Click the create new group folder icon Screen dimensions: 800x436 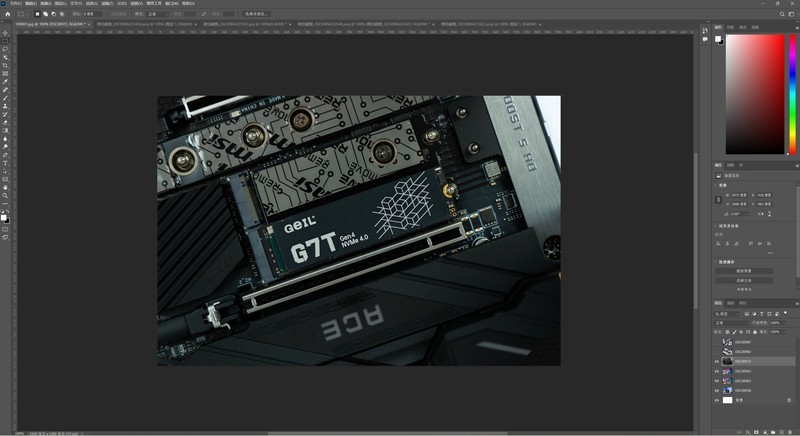[x=773, y=432]
